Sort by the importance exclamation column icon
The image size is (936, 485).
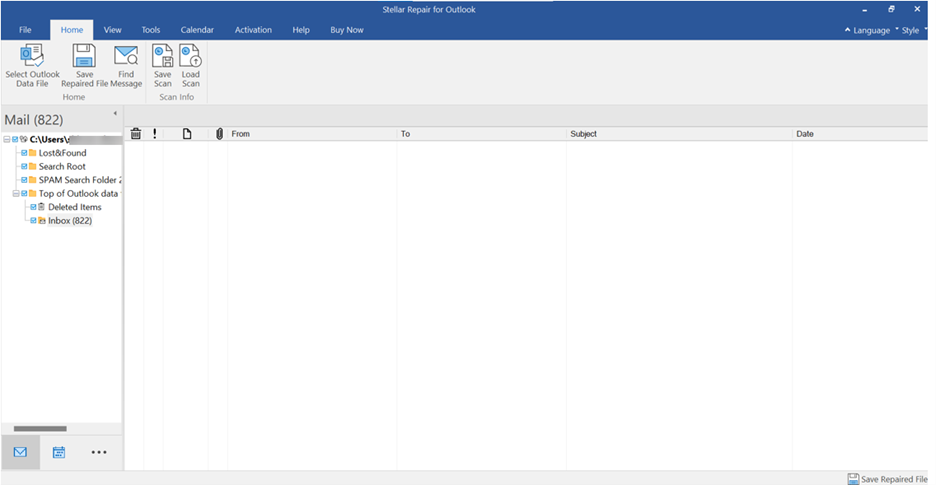(155, 134)
